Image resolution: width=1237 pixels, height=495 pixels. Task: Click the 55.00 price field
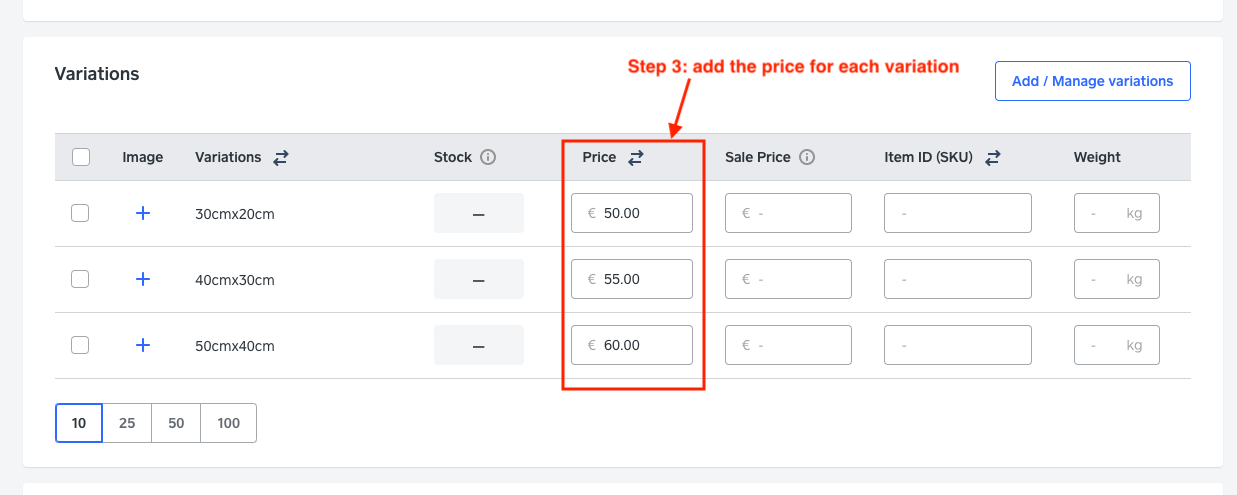click(632, 279)
